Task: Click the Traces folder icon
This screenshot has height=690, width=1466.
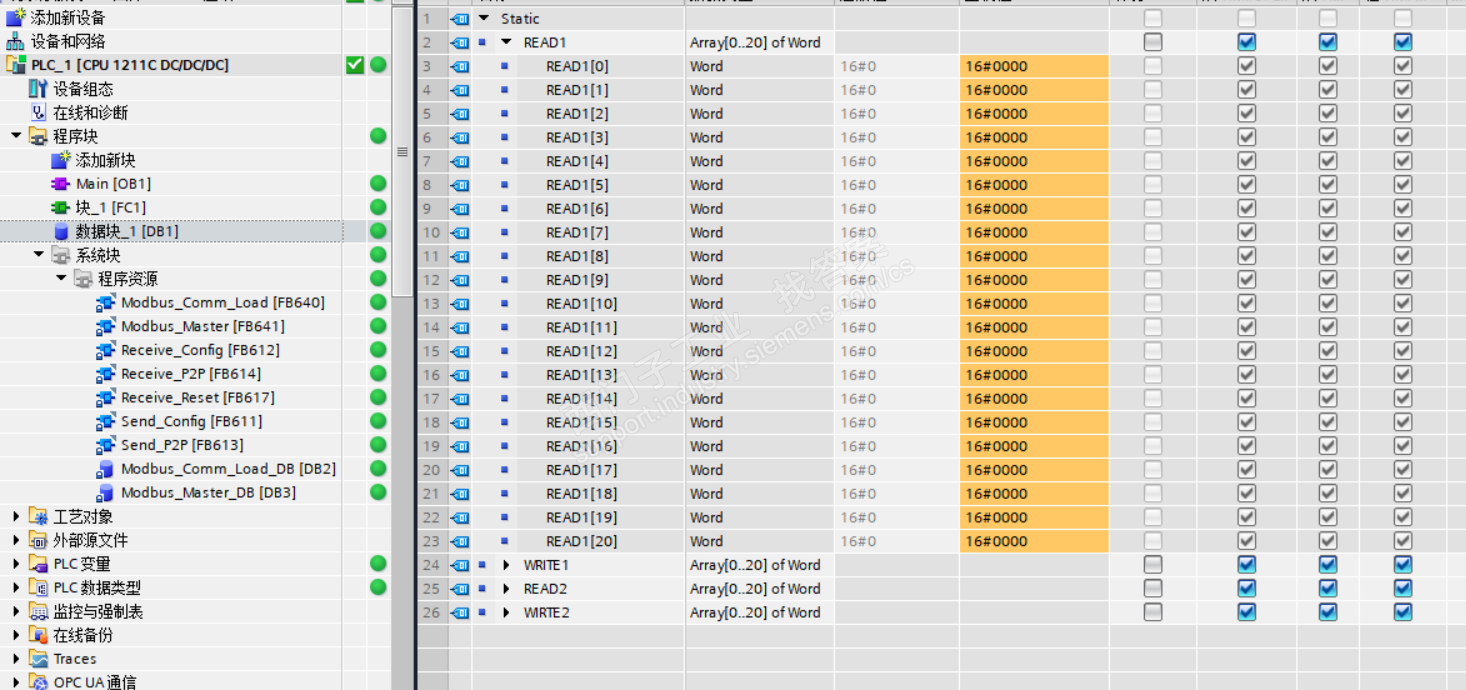Action: point(38,659)
